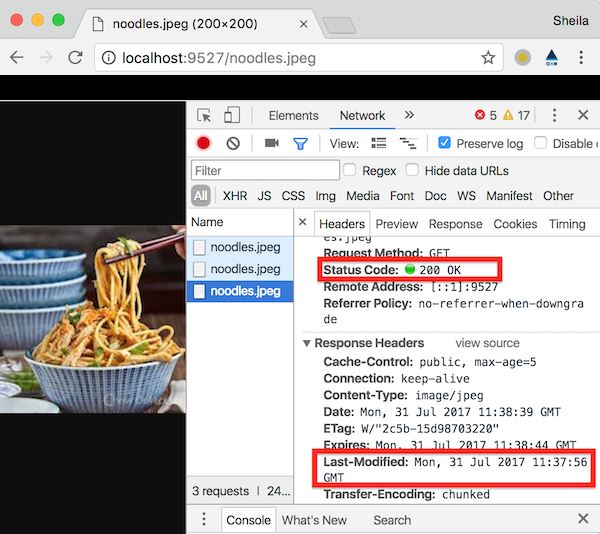This screenshot has width=600, height=534.
Task: Click the yellow warning count icon
Action: pyautogui.click(x=508, y=115)
